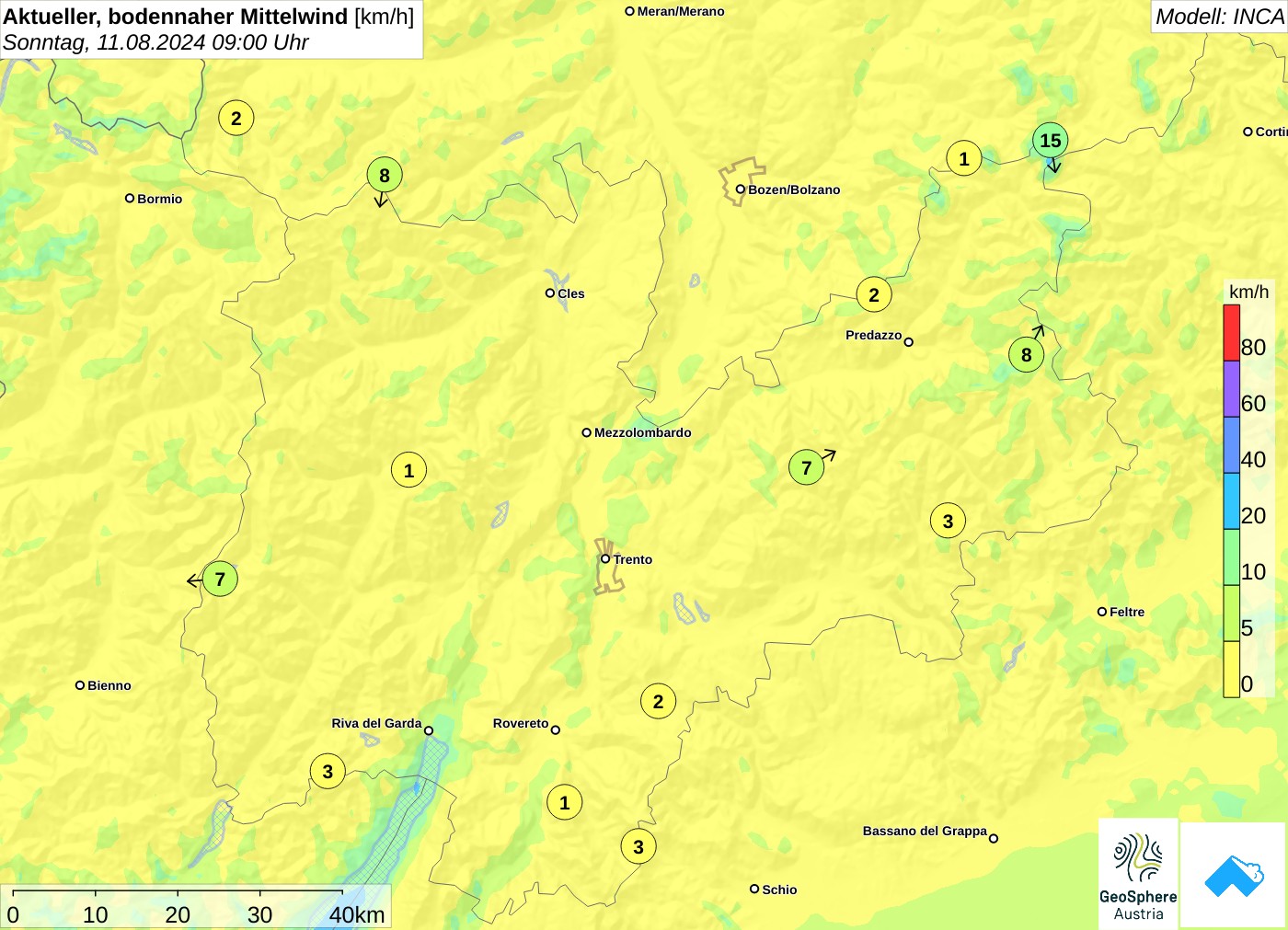Click the Riva del Garda marker dot
Screen dimensions: 1288x930
point(429,730)
